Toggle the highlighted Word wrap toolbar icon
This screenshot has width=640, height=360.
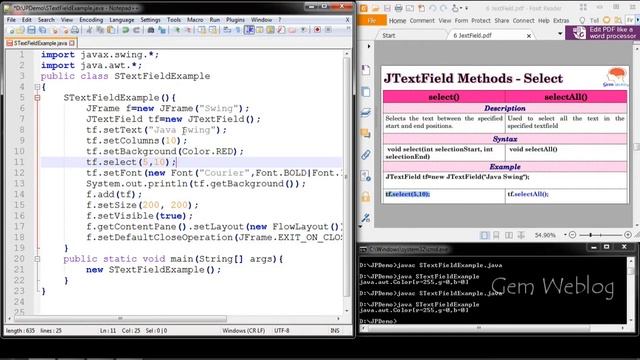(249, 30)
